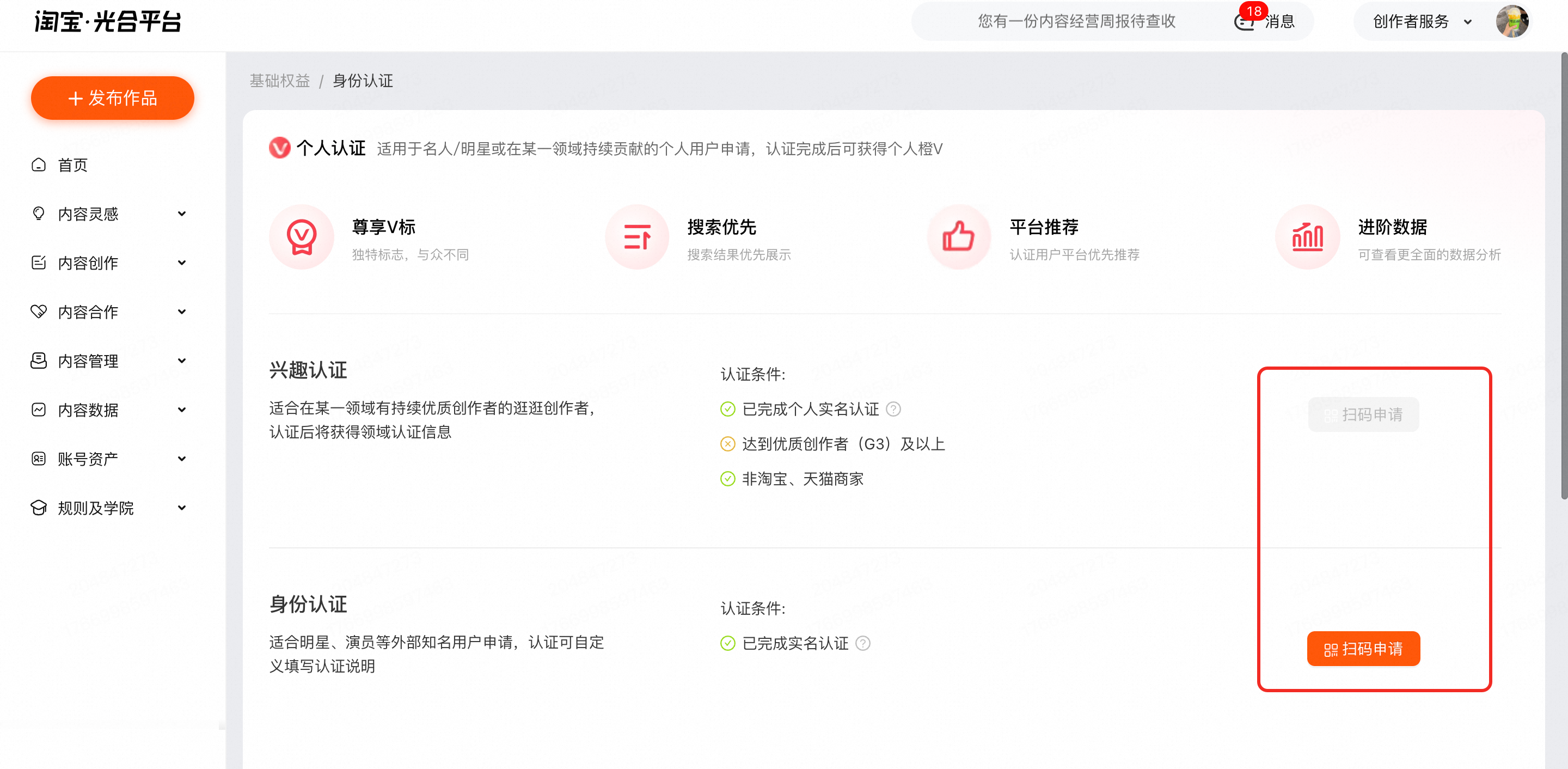Click the orange X beside 达到优质创作者（G3）及以上
Screen dimensions: 1568x769
pos(727,444)
